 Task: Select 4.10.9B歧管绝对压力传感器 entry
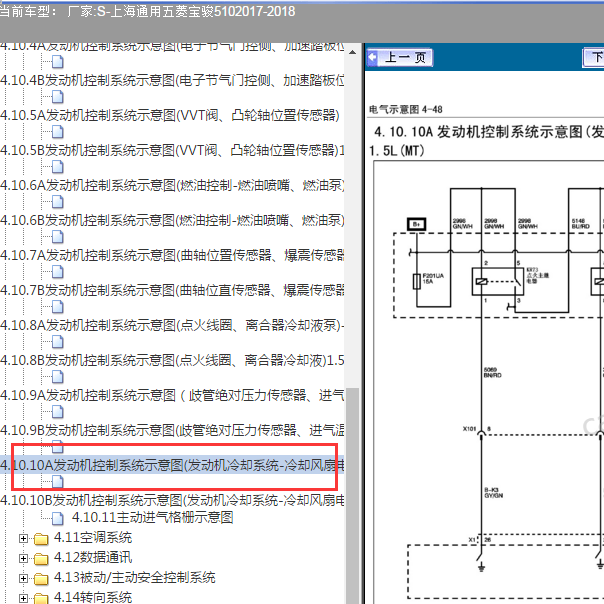(x=172, y=431)
